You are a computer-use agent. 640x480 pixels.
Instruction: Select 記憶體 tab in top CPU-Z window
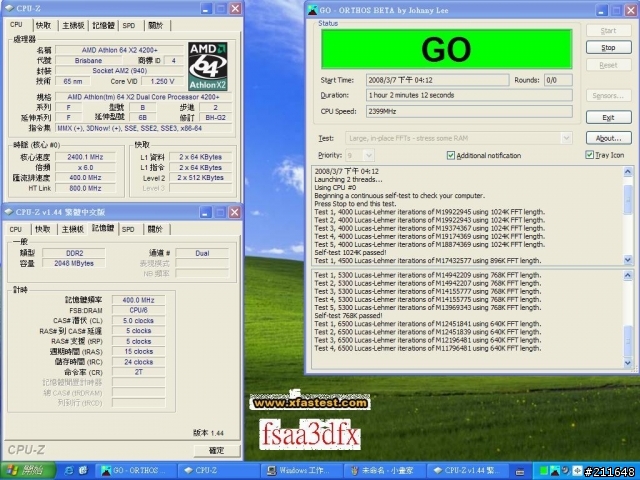103,25
